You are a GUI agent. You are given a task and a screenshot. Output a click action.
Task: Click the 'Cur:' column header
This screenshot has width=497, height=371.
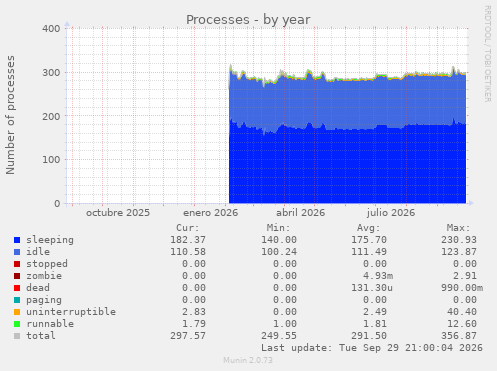click(188, 228)
